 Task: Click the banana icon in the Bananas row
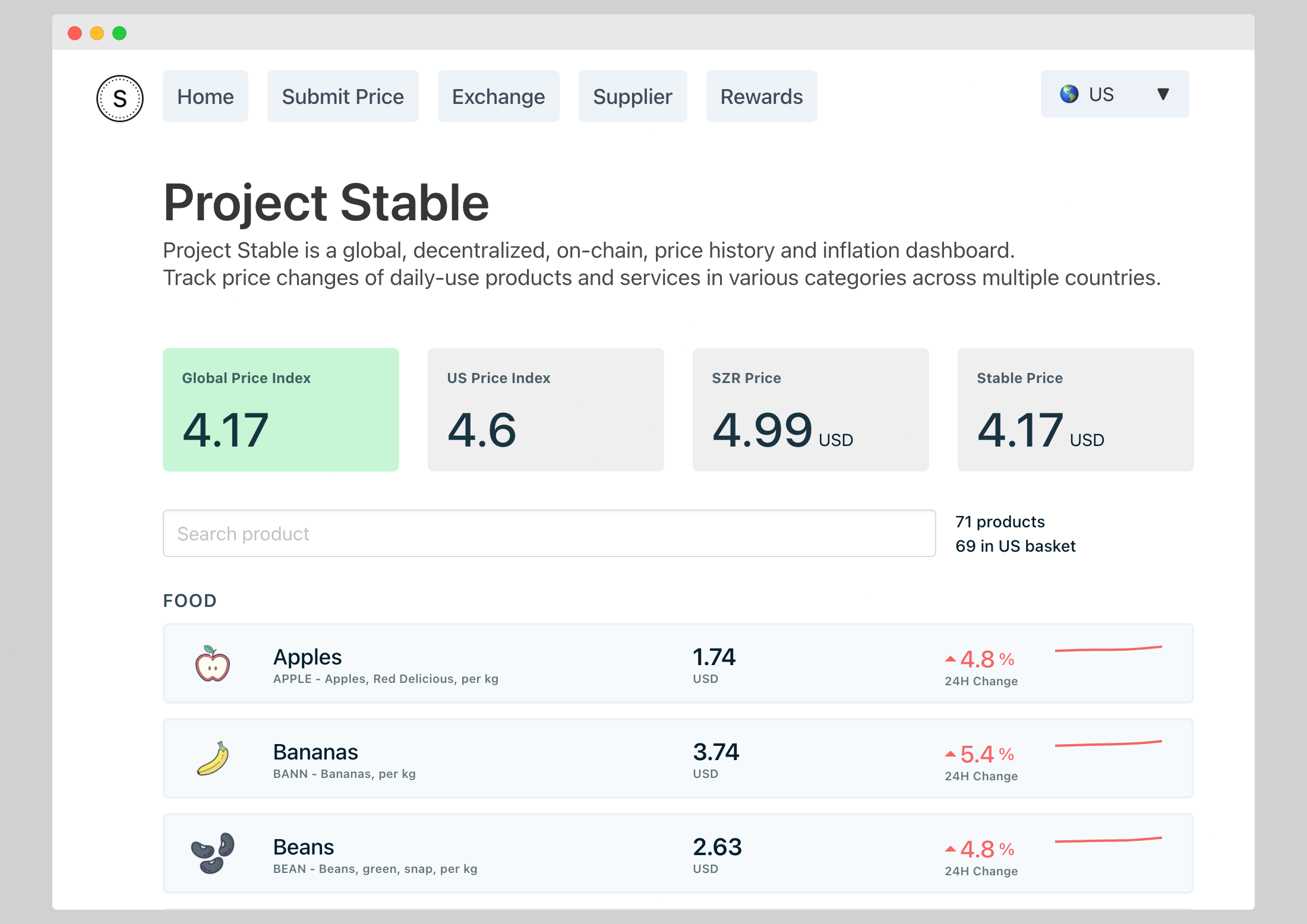tap(213, 758)
